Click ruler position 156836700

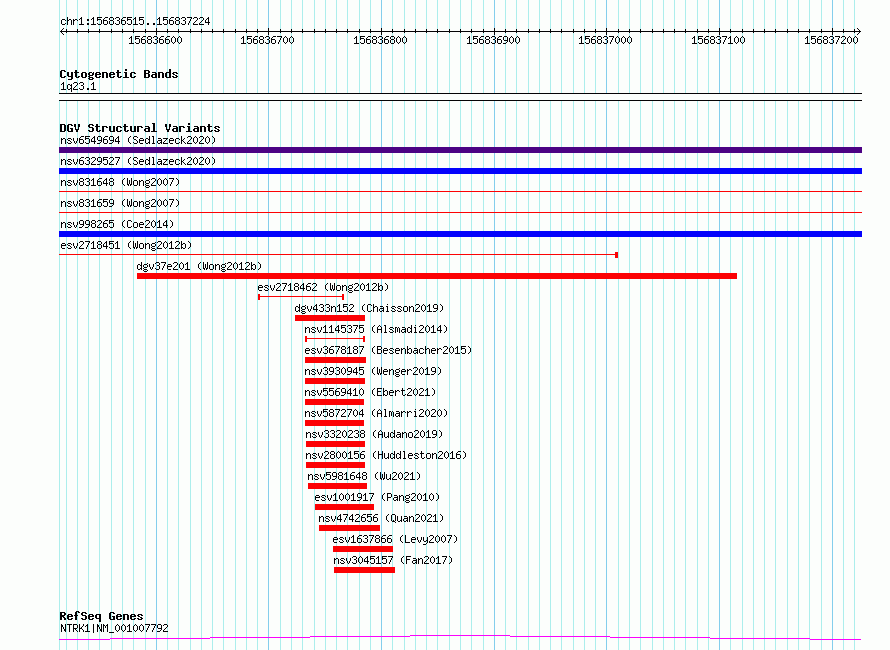tap(267, 40)
